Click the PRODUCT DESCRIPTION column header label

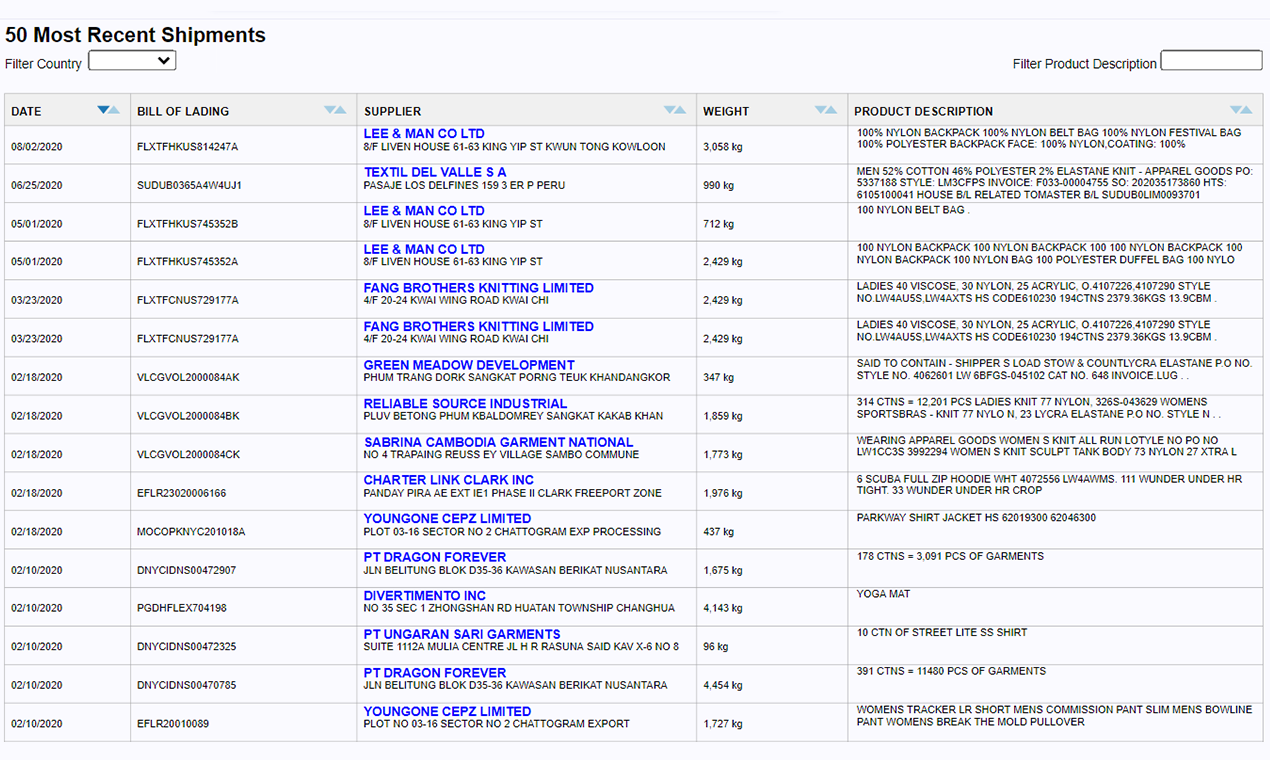coord(923,111)
